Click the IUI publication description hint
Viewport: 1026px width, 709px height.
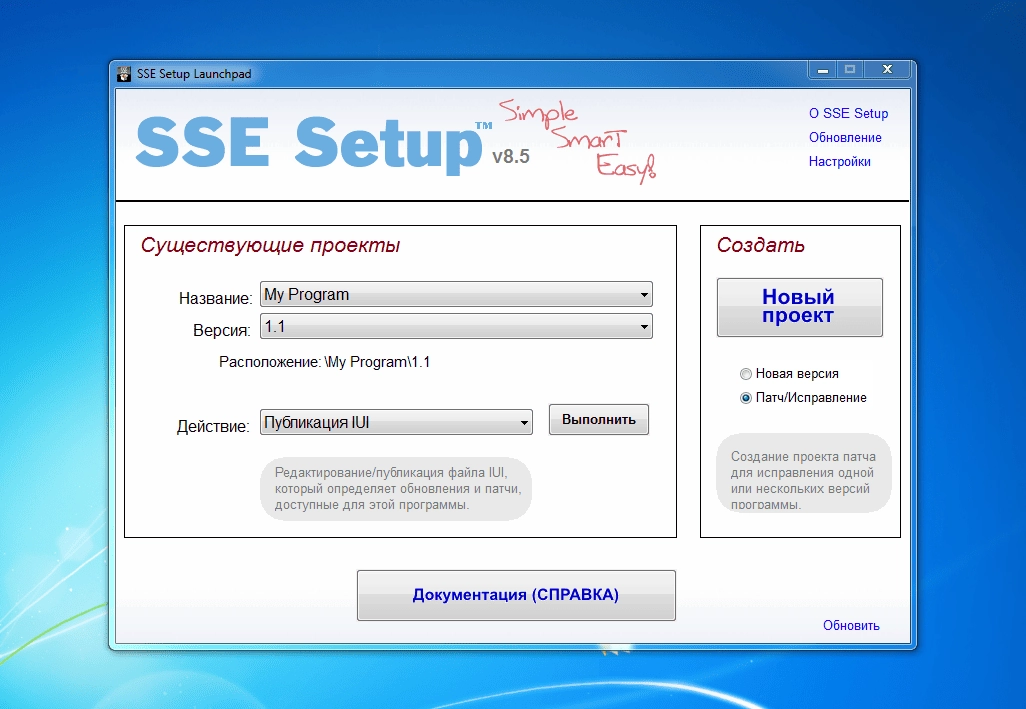click(396, 489)
